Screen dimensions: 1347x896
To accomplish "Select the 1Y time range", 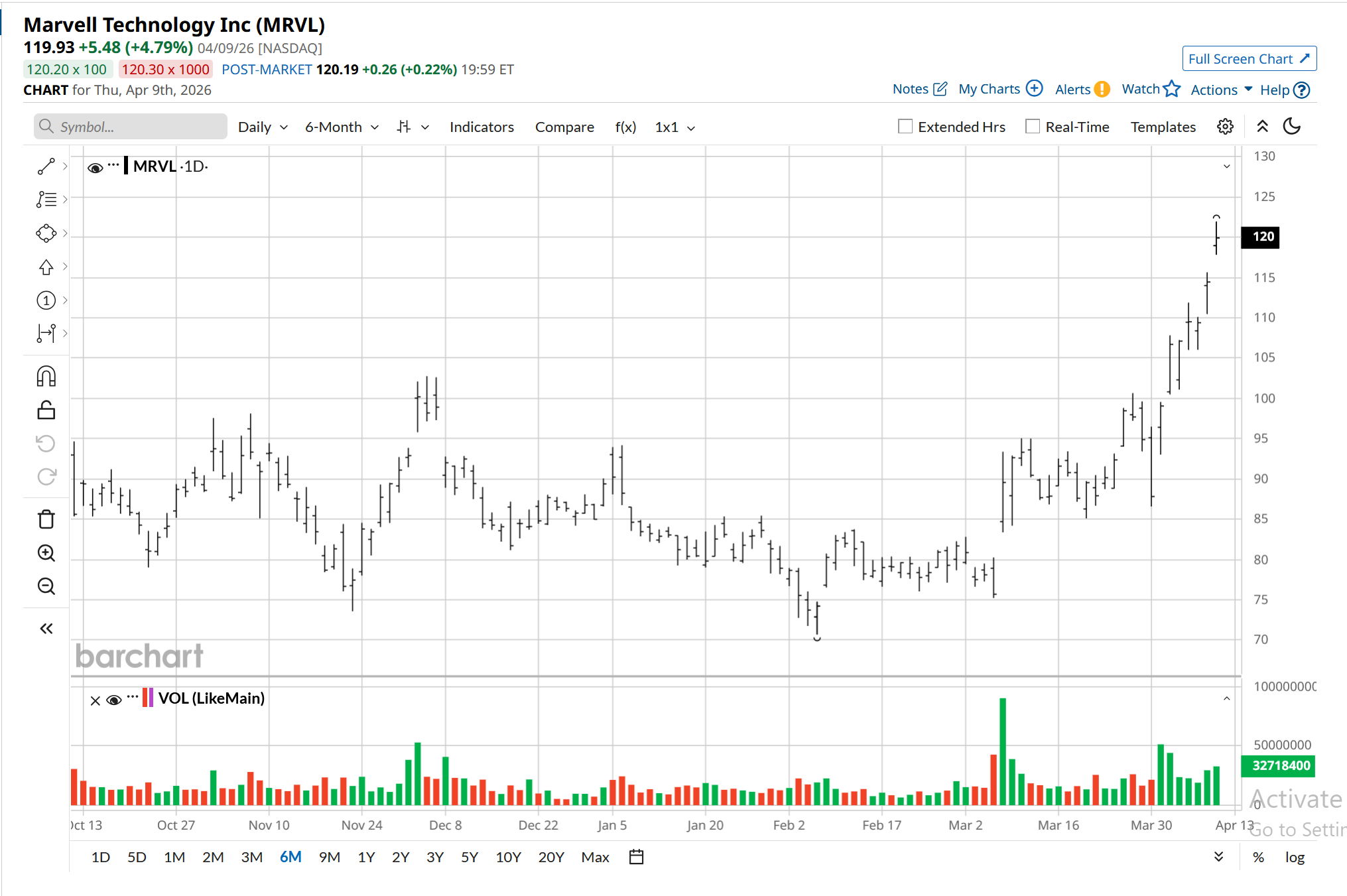I will tap(366, 857).
